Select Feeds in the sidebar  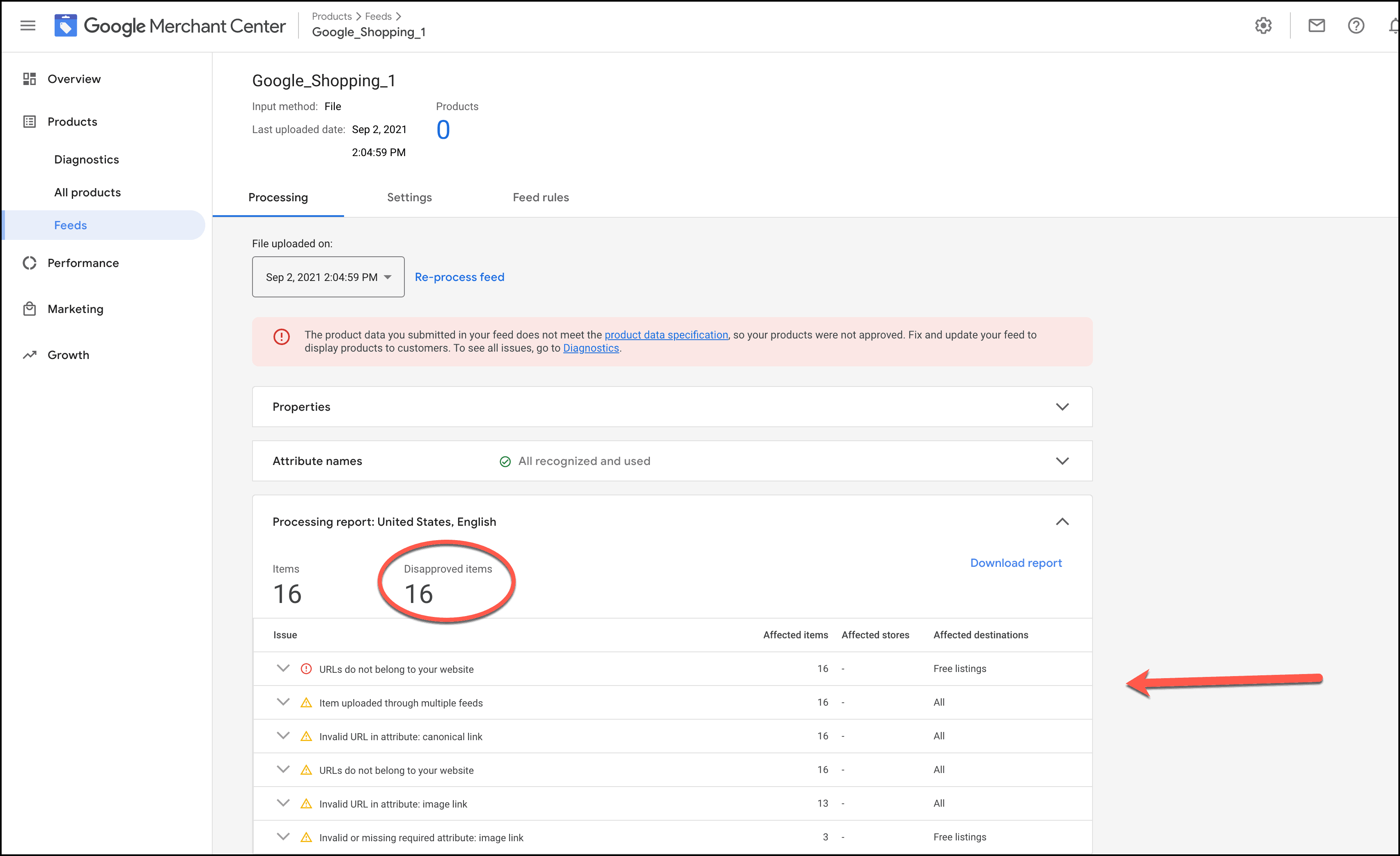(x=104, y=225)
